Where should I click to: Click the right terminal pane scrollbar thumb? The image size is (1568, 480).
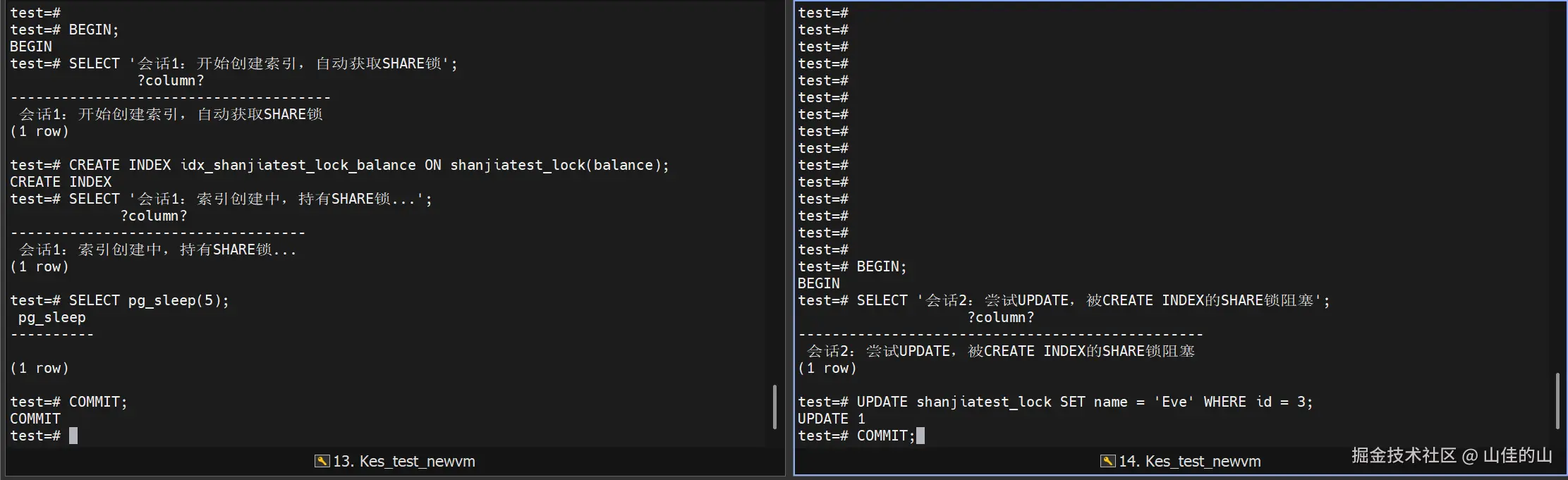pos(1557,400)
